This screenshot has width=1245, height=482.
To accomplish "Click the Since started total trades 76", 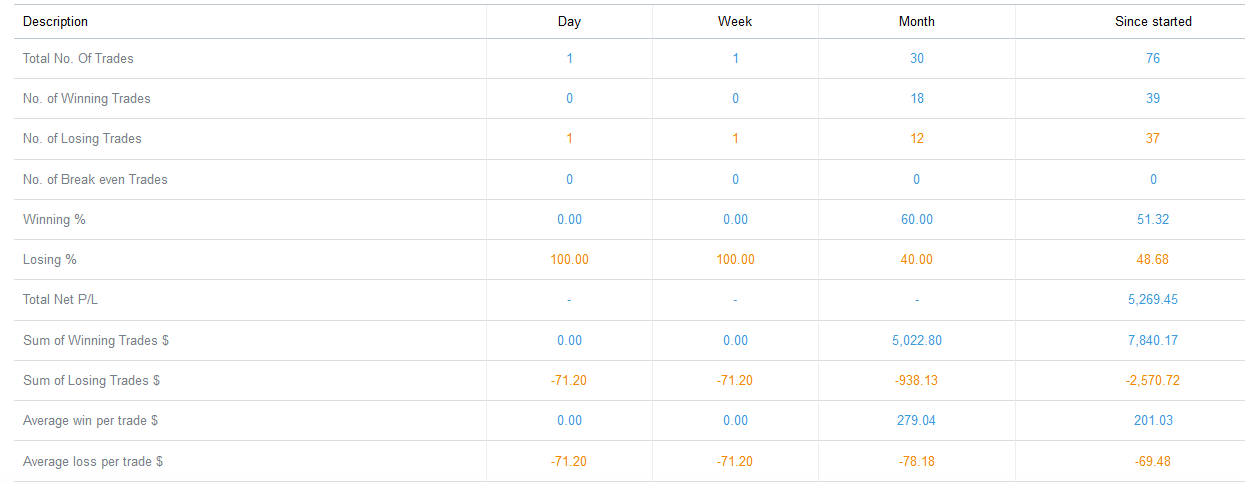I will [x=1153, y=58].
